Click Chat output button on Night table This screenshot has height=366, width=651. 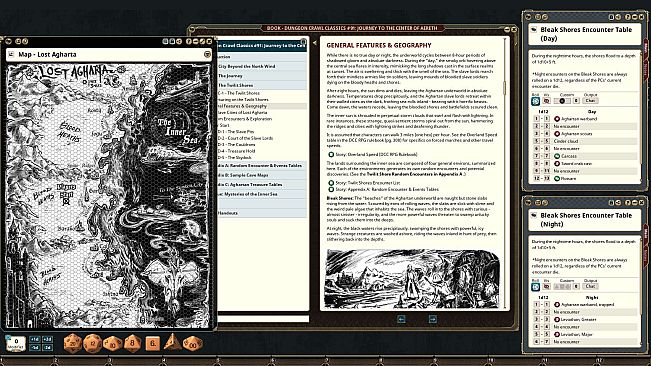pyautogui.click(x=590, y=286)
